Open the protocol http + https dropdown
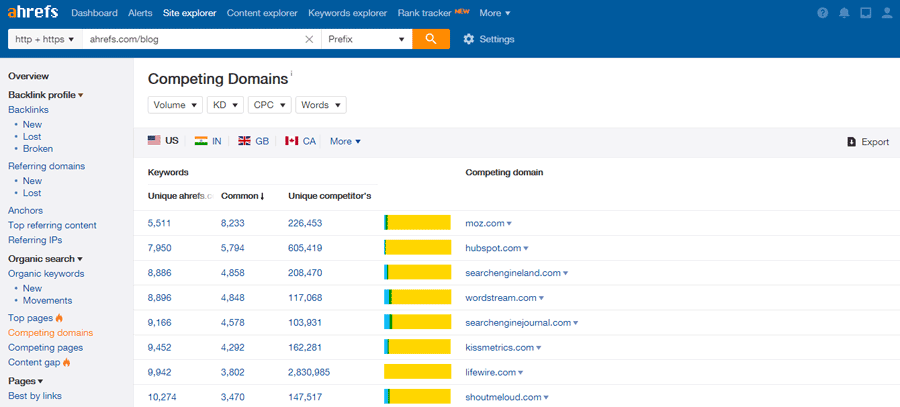This screenshot has height=407, width=900. tap(45, 40)
